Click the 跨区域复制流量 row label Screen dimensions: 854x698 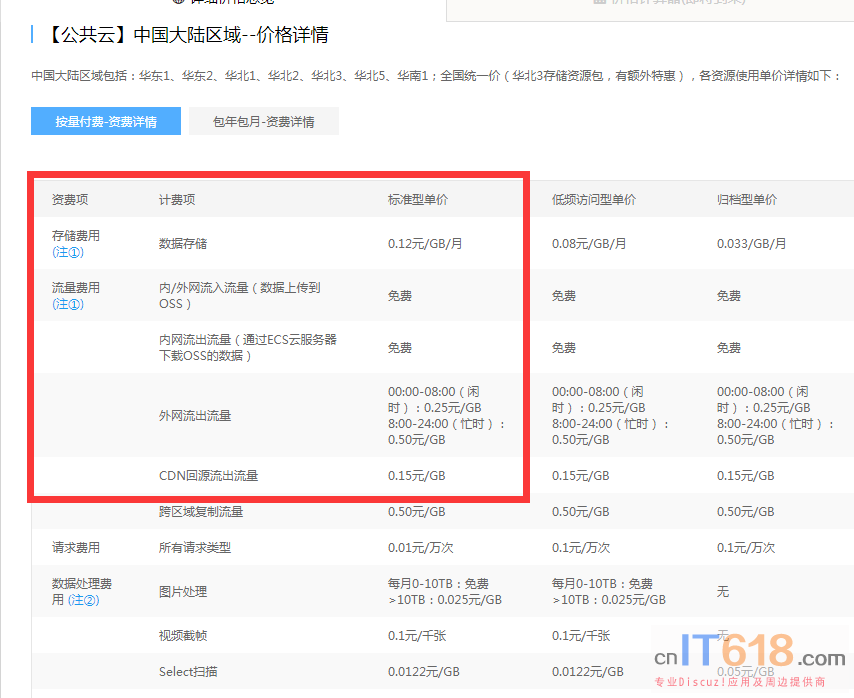[201, 512]
